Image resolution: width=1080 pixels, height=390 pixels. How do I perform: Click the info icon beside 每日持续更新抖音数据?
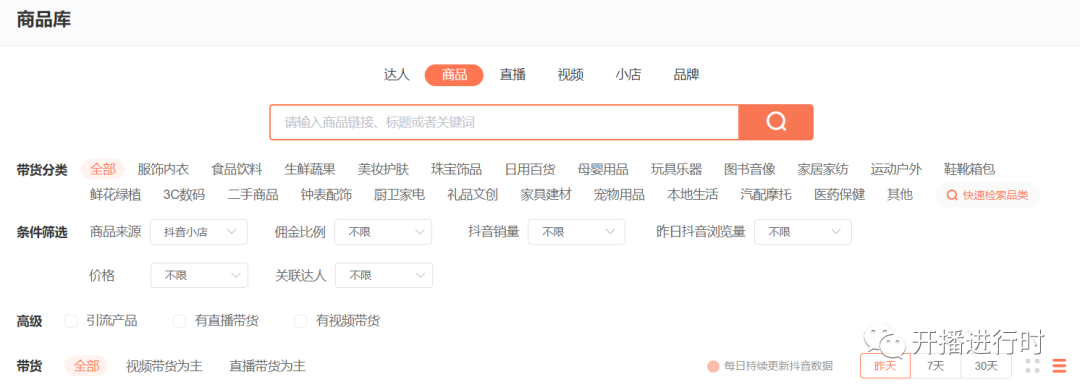pos(713,366)
